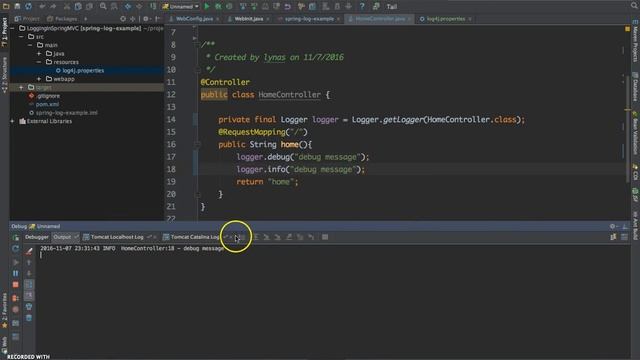Switch to the Debugger tab

(x=37, y=237)
